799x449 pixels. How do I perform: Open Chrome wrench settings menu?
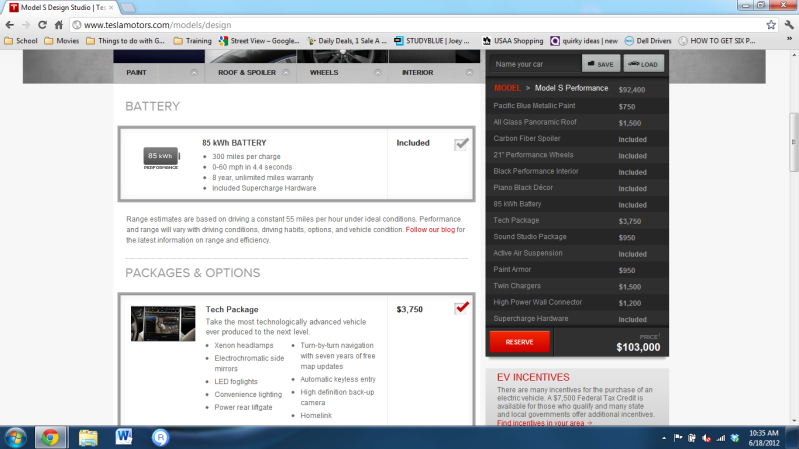[789, 24]
